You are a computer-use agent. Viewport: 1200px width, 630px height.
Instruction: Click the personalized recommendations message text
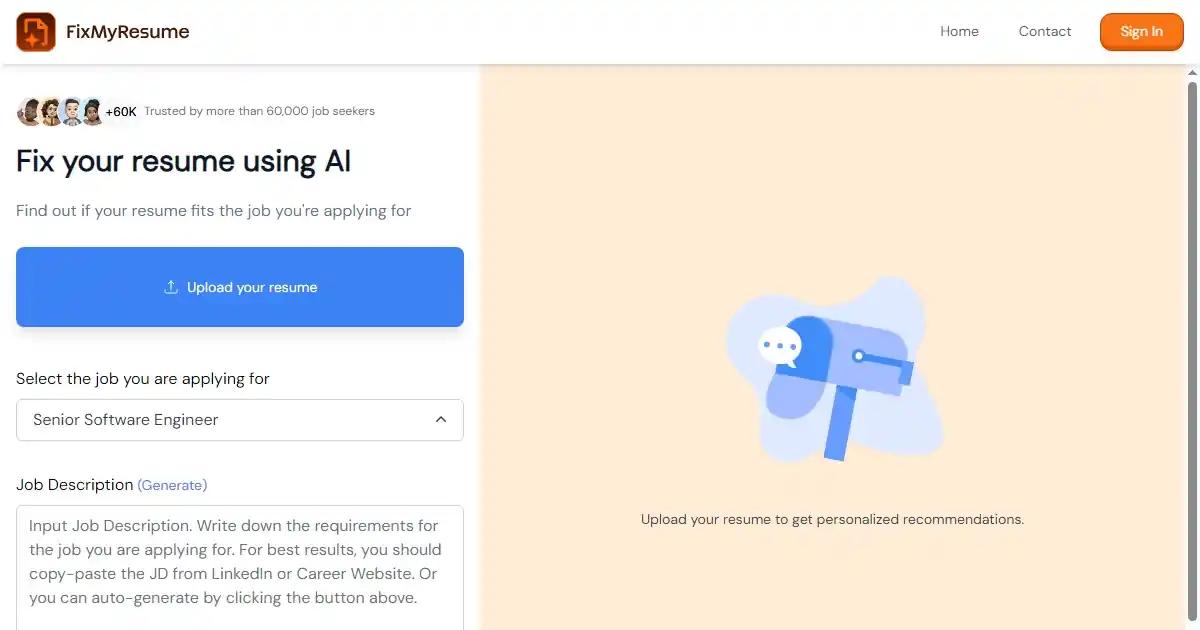tap(832, 520)
